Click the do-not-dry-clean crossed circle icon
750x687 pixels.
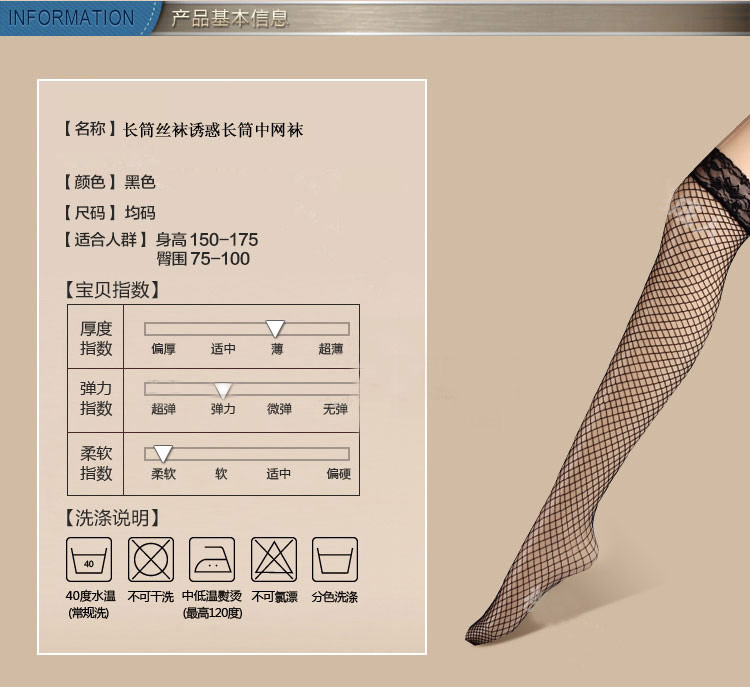click(x=151, y=560)
